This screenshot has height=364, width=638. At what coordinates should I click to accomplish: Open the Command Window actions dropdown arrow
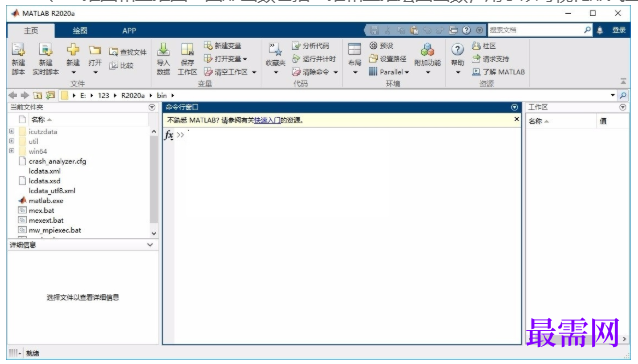[514, 107]
